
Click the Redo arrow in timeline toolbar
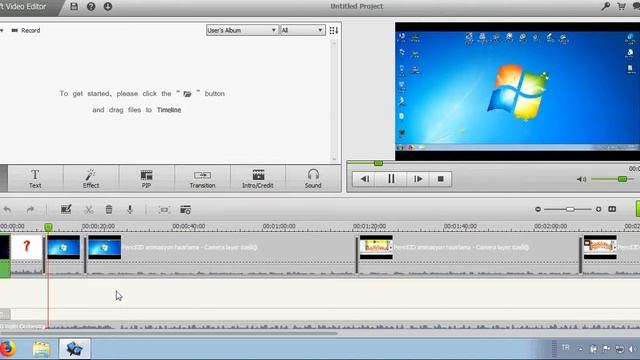click(x=30, y=209)
